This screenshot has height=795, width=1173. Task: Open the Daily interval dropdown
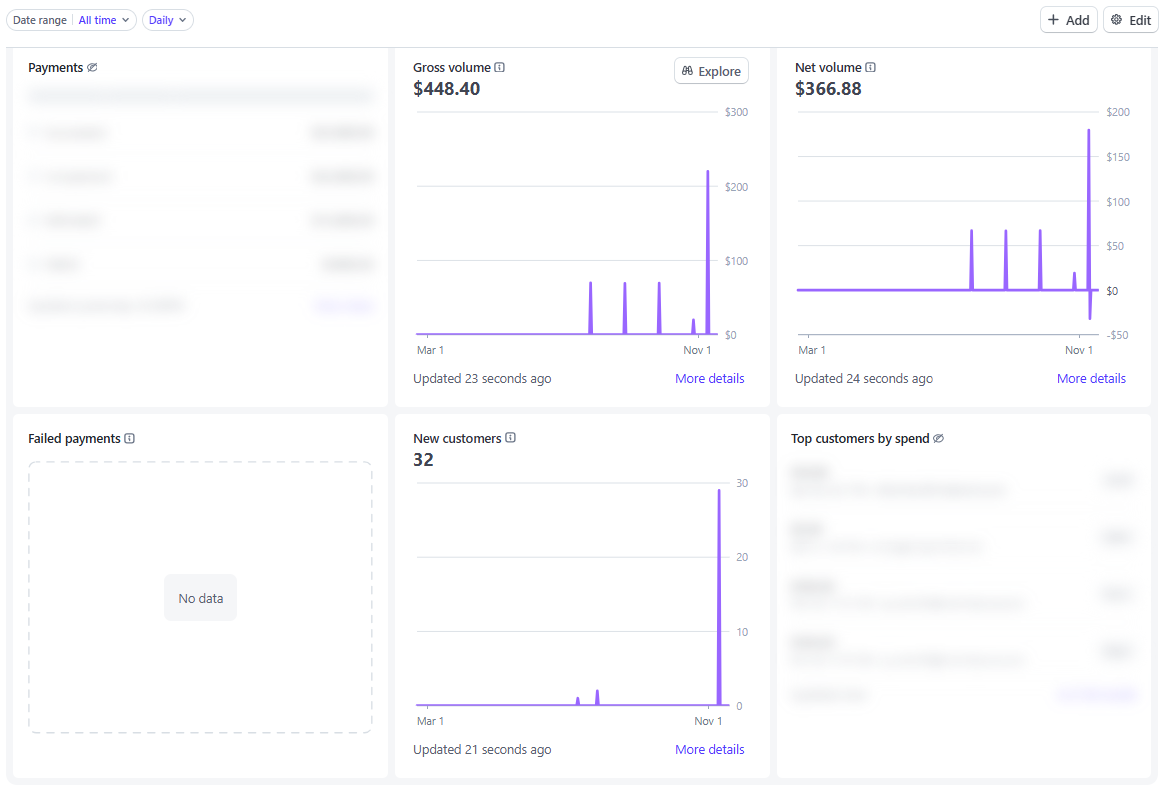point(167,19)
